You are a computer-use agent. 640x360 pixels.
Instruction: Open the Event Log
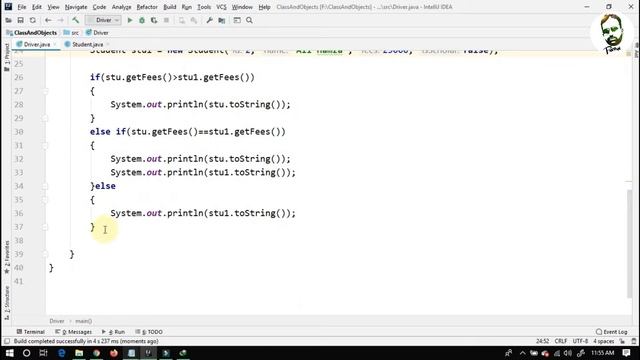click(x=611, y=332)
